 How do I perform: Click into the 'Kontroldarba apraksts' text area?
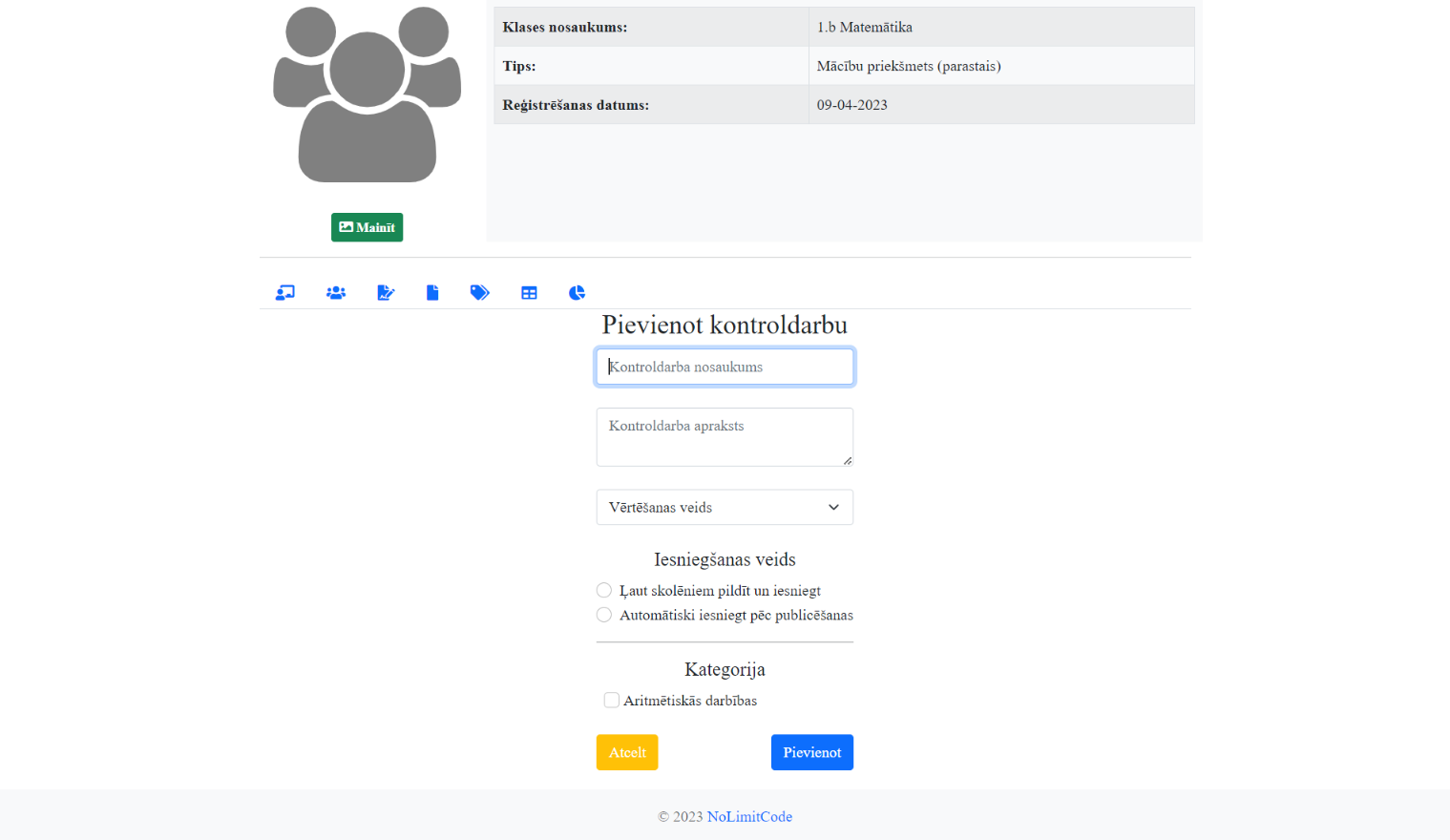pyautogui.click(x=725, y=436)
